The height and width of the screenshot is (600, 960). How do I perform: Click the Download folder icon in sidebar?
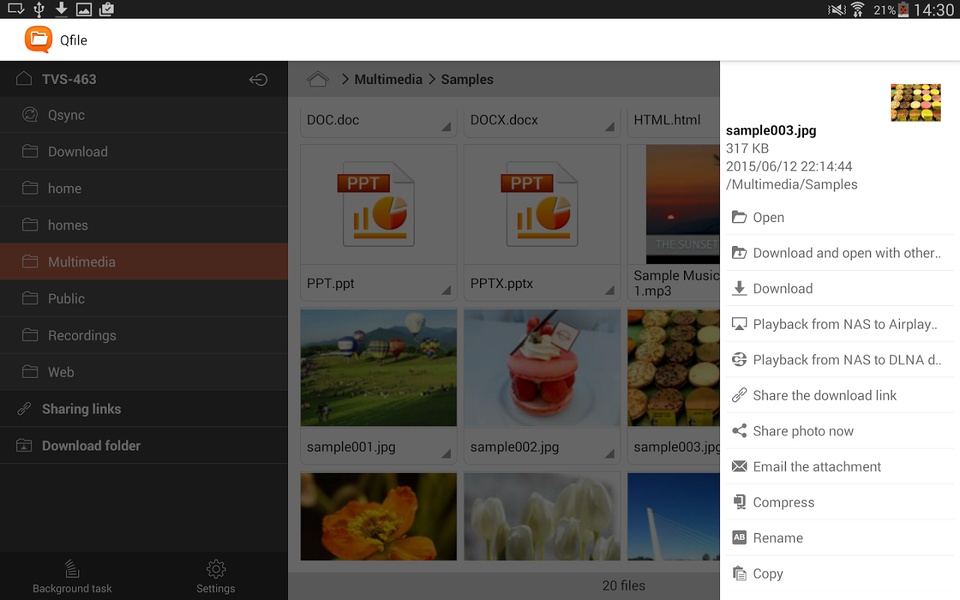pos(24,445)
